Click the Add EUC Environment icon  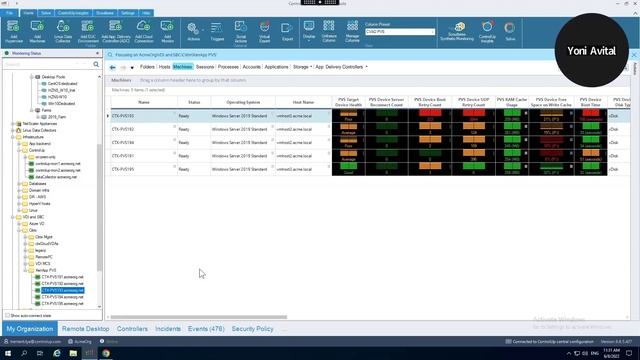pos(88,31)
